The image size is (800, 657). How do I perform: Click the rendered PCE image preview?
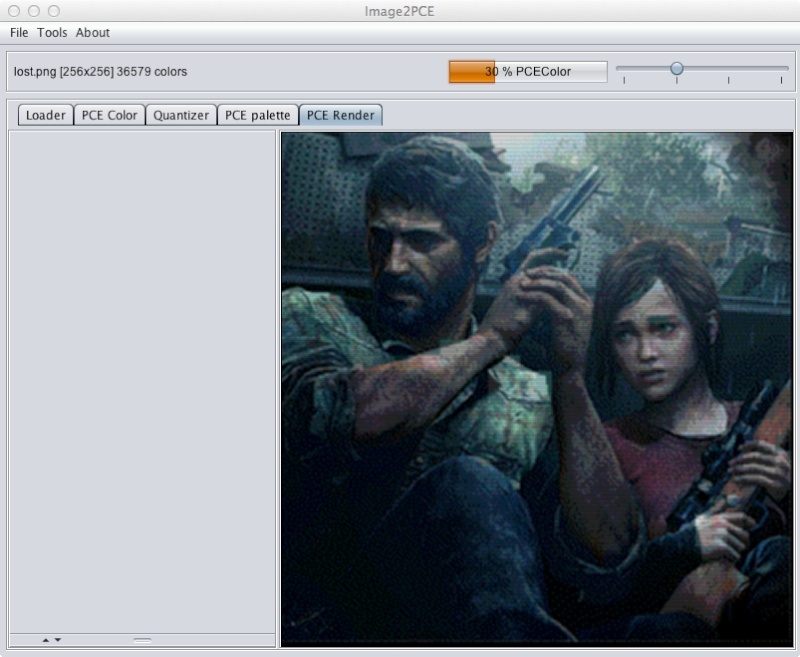click(537, 389)
